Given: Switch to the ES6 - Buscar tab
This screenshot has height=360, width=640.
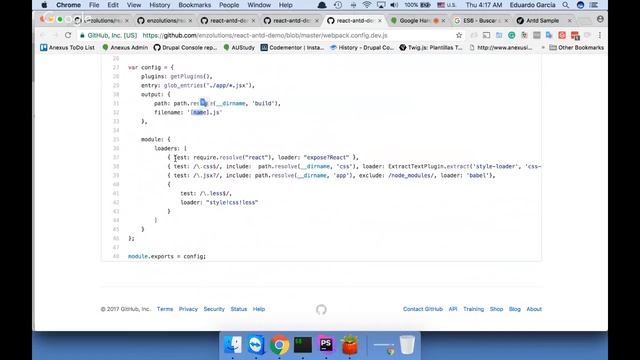Looking at the screenshot, I should point(480,20).
